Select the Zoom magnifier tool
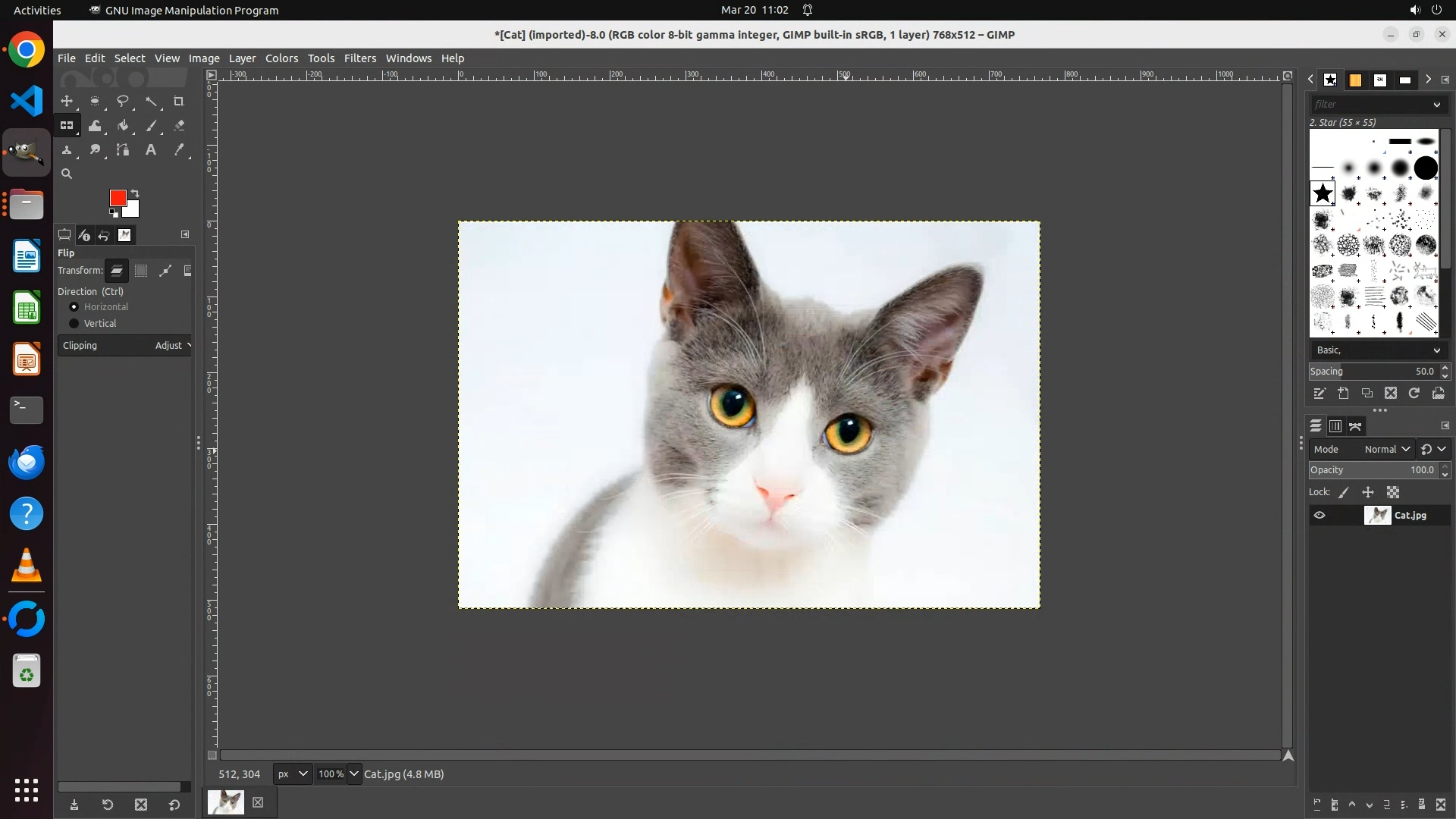Screen dimensions: 1456x819 [x=67, y=174]
